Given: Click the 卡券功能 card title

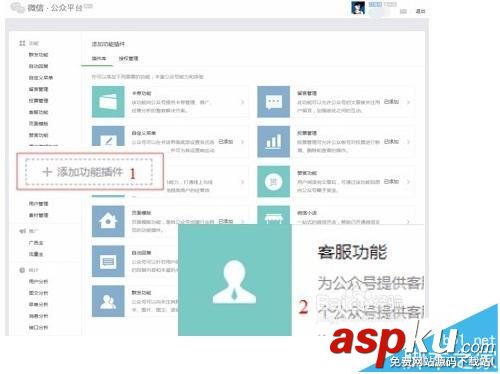Looking at the screenshot, I should coord(141,93).
